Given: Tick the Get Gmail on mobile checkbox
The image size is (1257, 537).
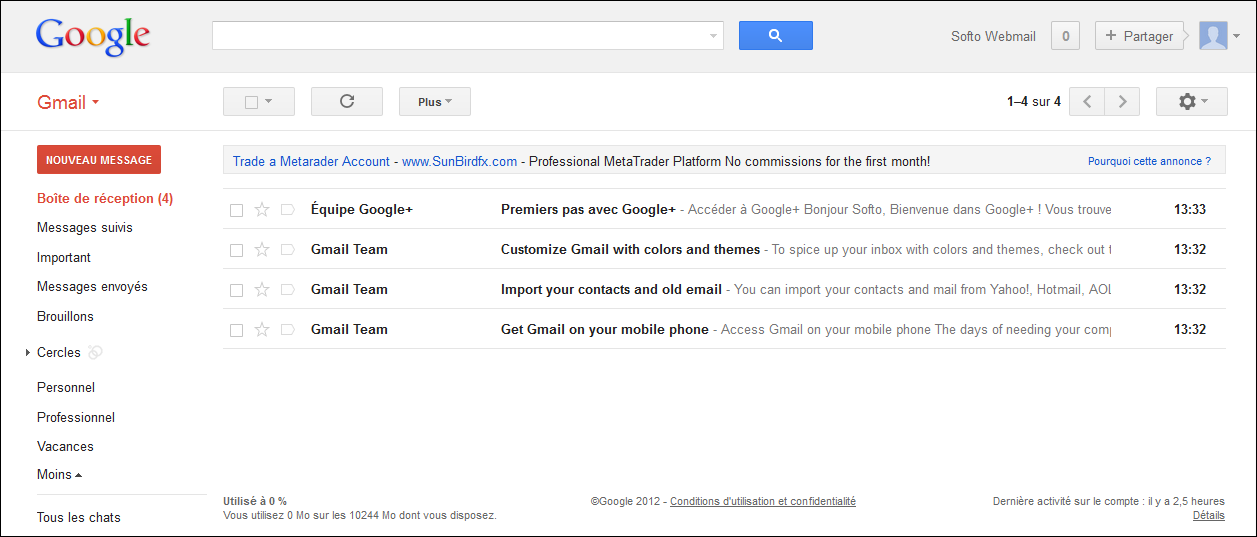Looking at the screenshot, I should tap(237, 330).
